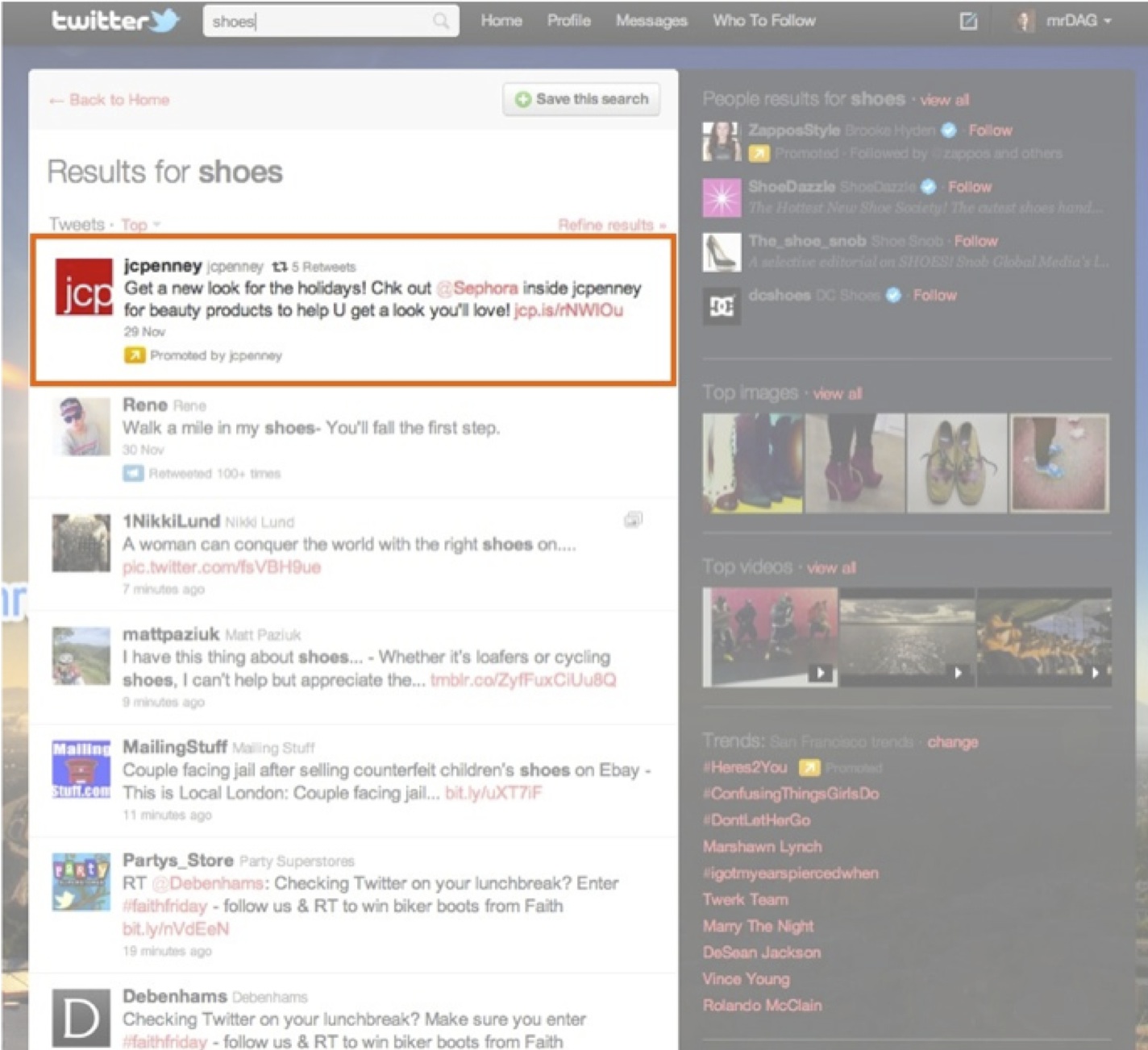The image size is (1148, 1050).
Task: Click the media icon on 1NikkiLund's tweet
Action: click(634, 520)
